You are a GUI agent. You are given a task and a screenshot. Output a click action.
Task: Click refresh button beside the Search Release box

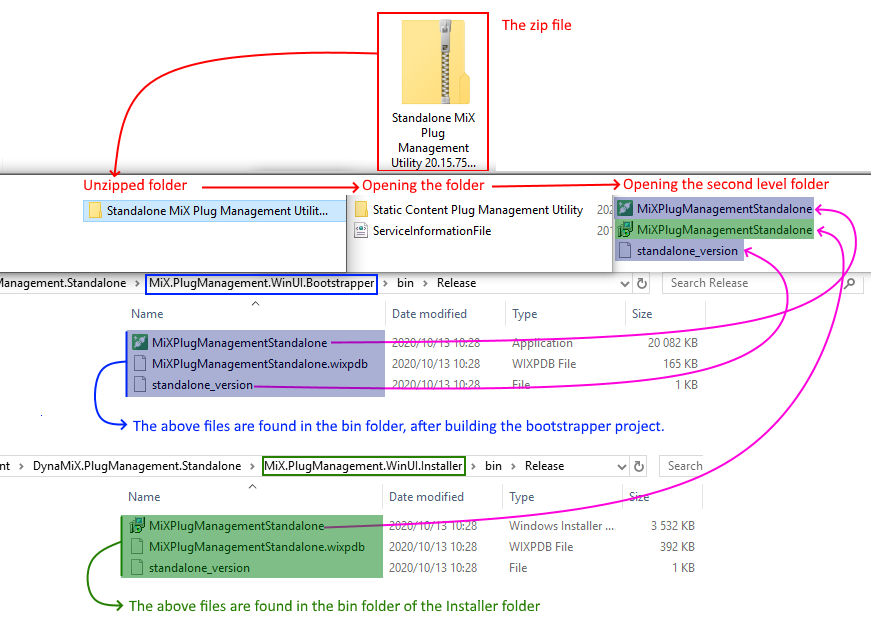coord(642,283)
